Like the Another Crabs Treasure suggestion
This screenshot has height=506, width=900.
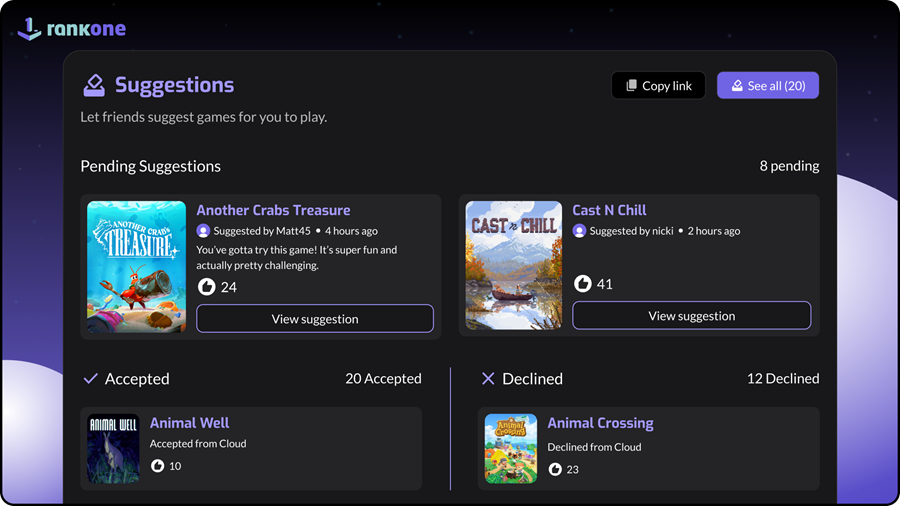click(207, 287)
